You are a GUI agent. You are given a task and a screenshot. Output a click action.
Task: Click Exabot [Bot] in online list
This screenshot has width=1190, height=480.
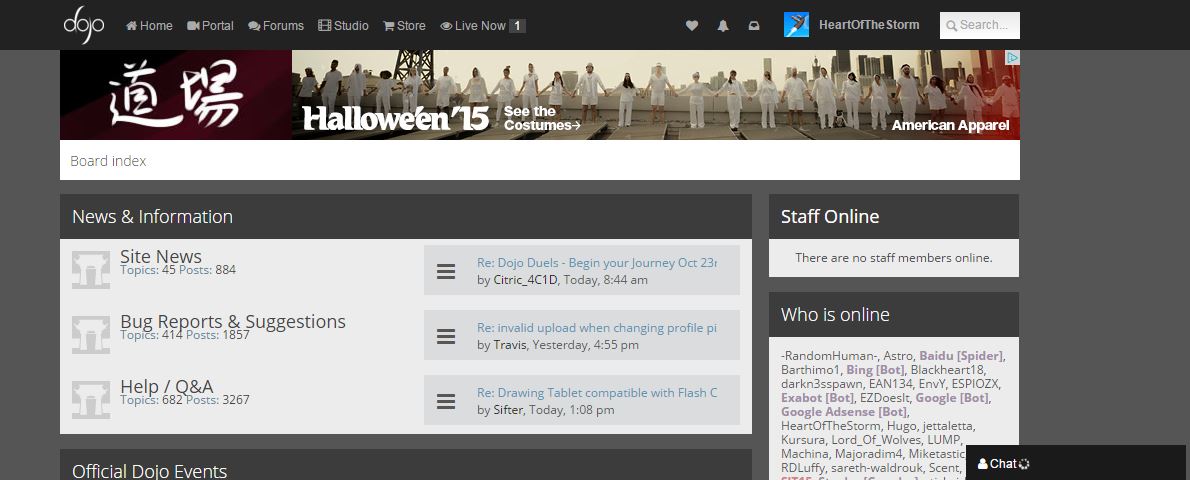817,398
